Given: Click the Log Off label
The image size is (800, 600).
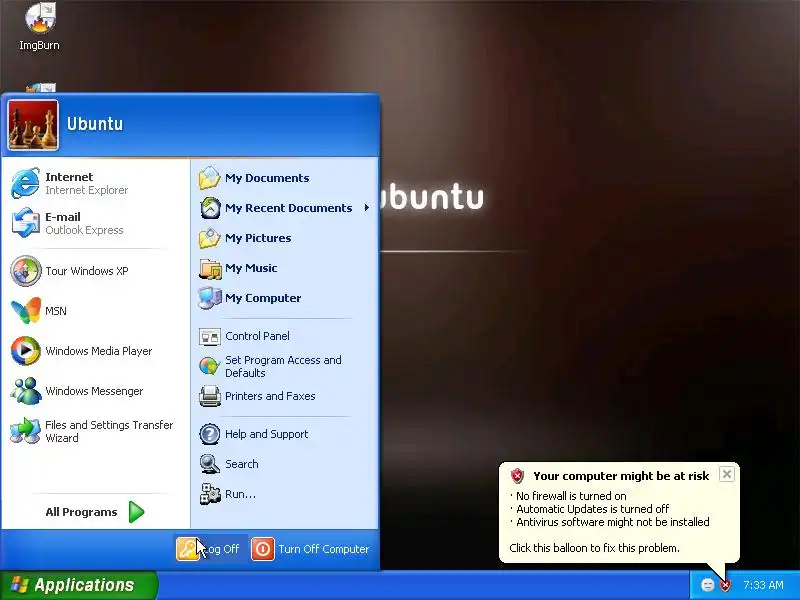Looking at the screenshot, I should click(x=222, y=549).
